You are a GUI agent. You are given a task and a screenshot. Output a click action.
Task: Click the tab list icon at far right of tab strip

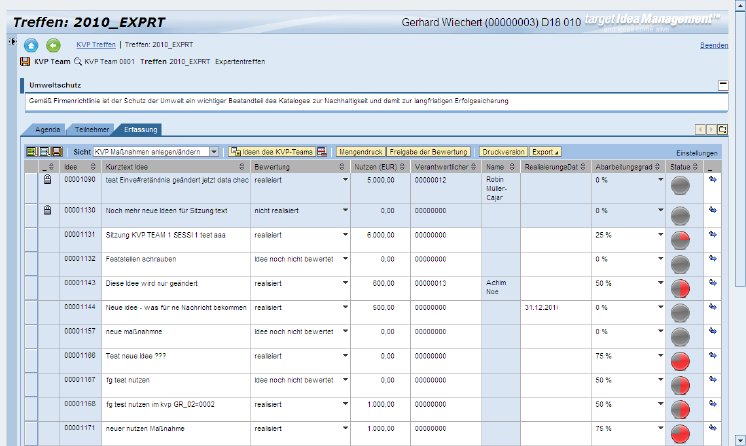click(x=723, y=130)
